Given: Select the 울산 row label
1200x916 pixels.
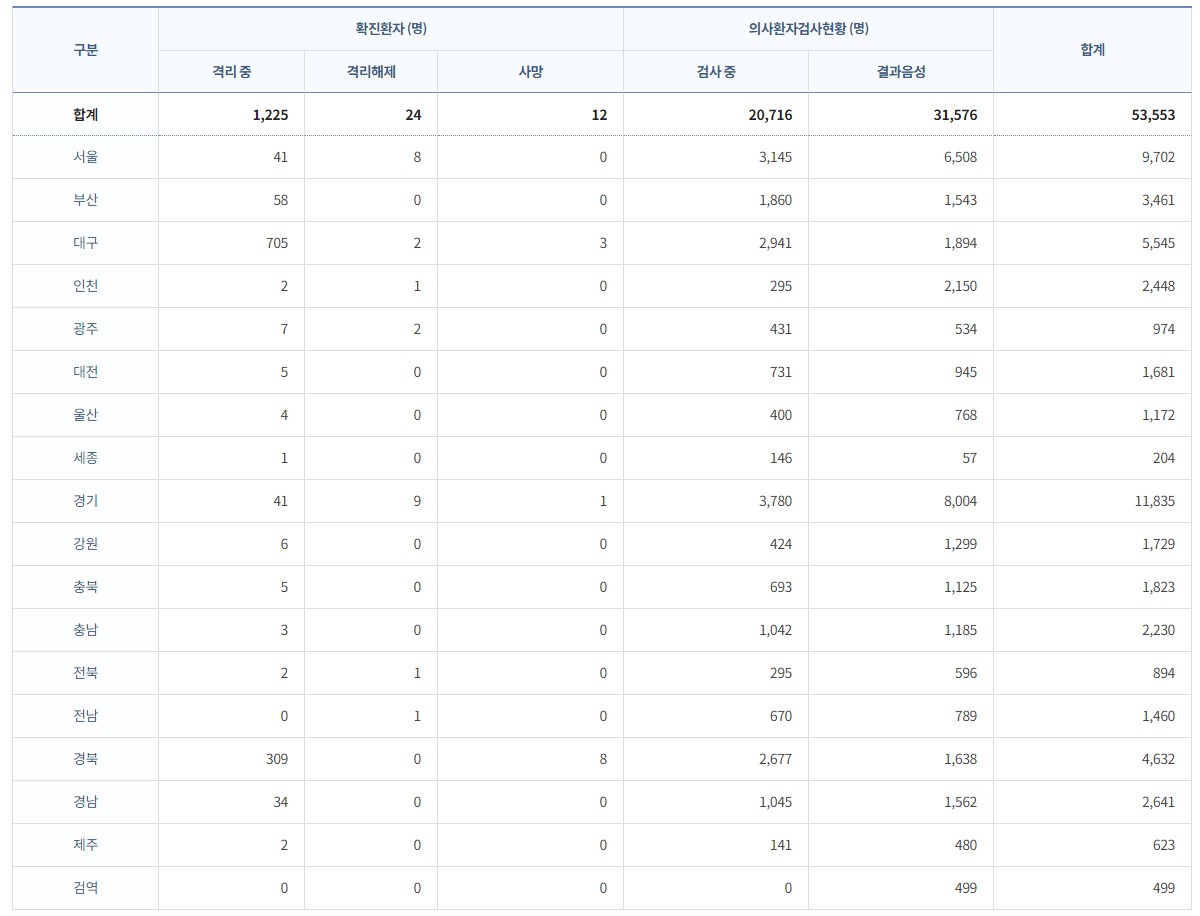Looking at the screenshot, I should [86, 415].
